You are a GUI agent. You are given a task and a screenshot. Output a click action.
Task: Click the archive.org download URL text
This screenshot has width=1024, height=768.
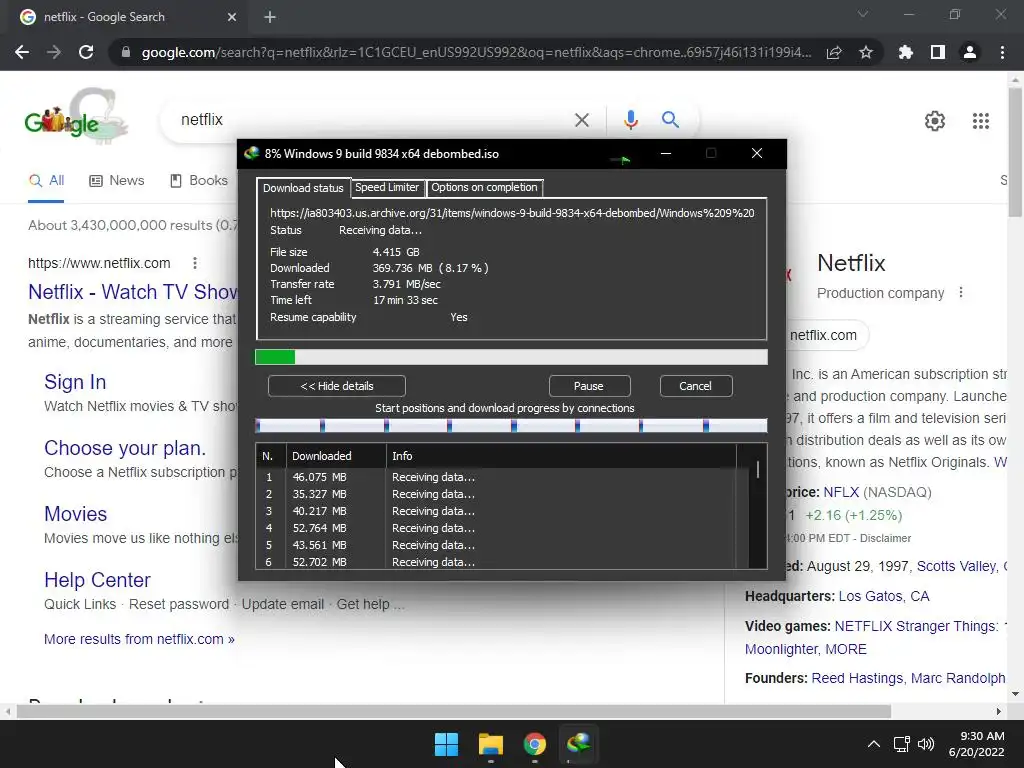512,213
